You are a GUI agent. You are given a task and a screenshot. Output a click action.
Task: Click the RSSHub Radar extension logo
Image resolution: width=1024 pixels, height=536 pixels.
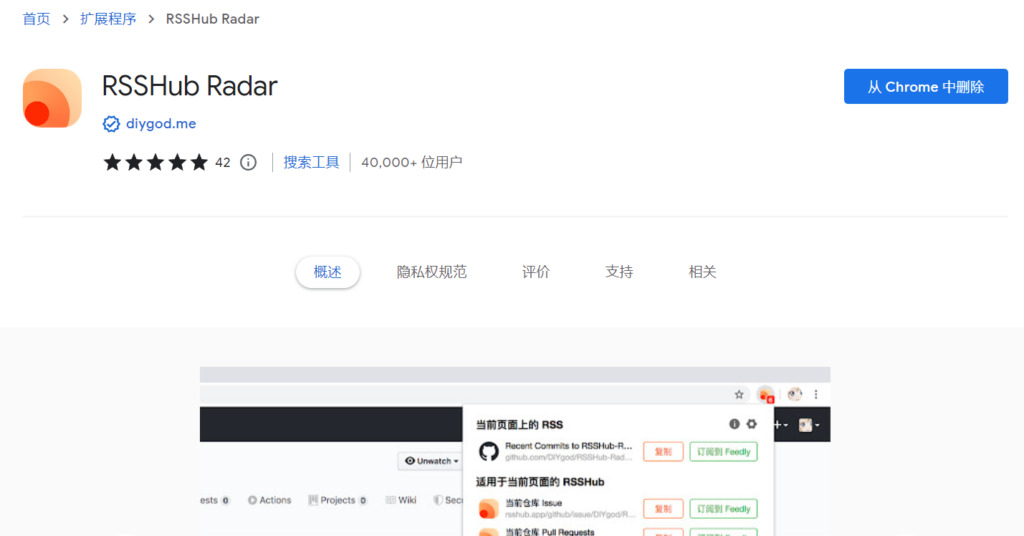52,98
